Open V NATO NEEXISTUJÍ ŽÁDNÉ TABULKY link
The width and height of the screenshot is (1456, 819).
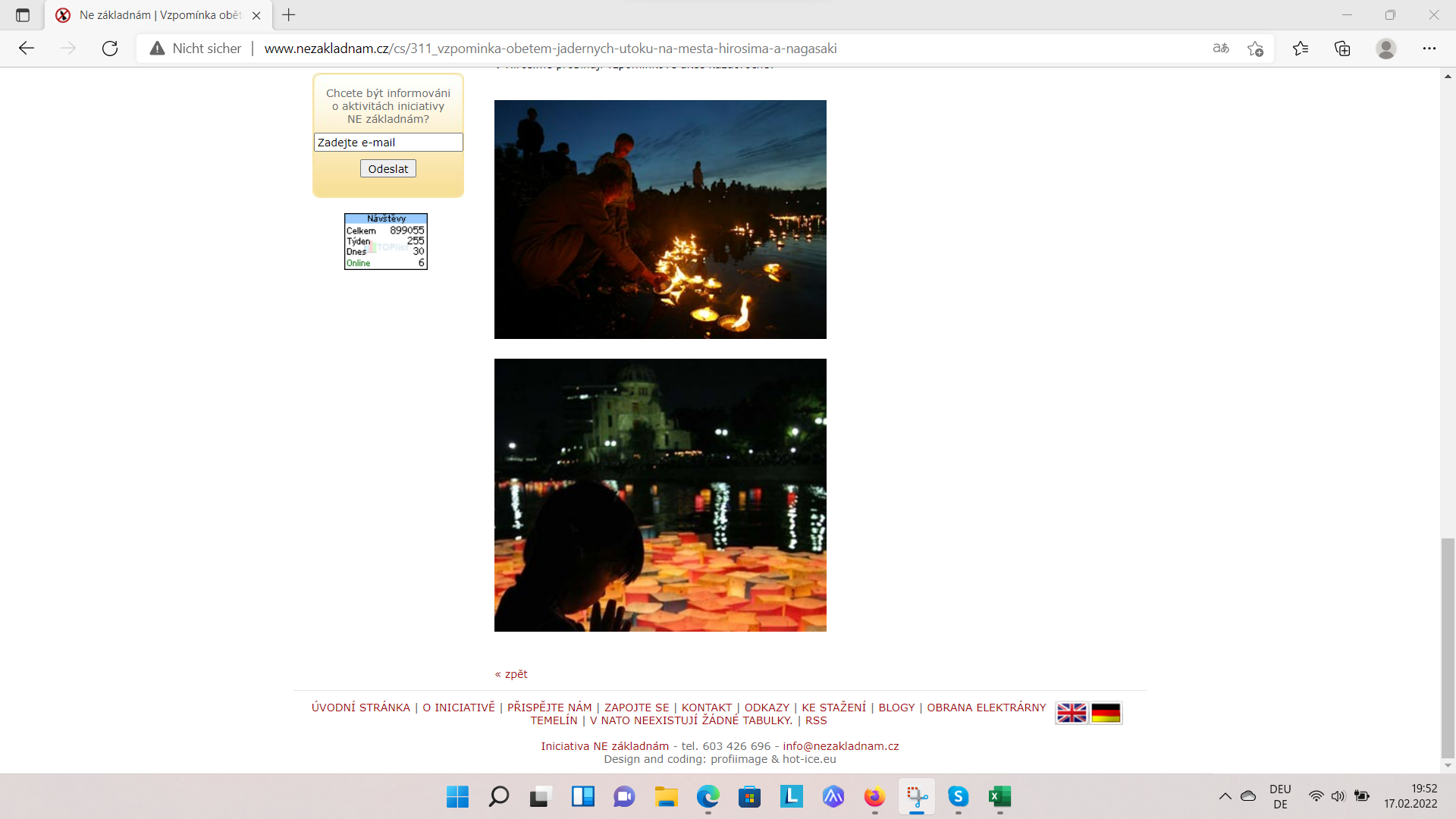(x=691, y=720)
